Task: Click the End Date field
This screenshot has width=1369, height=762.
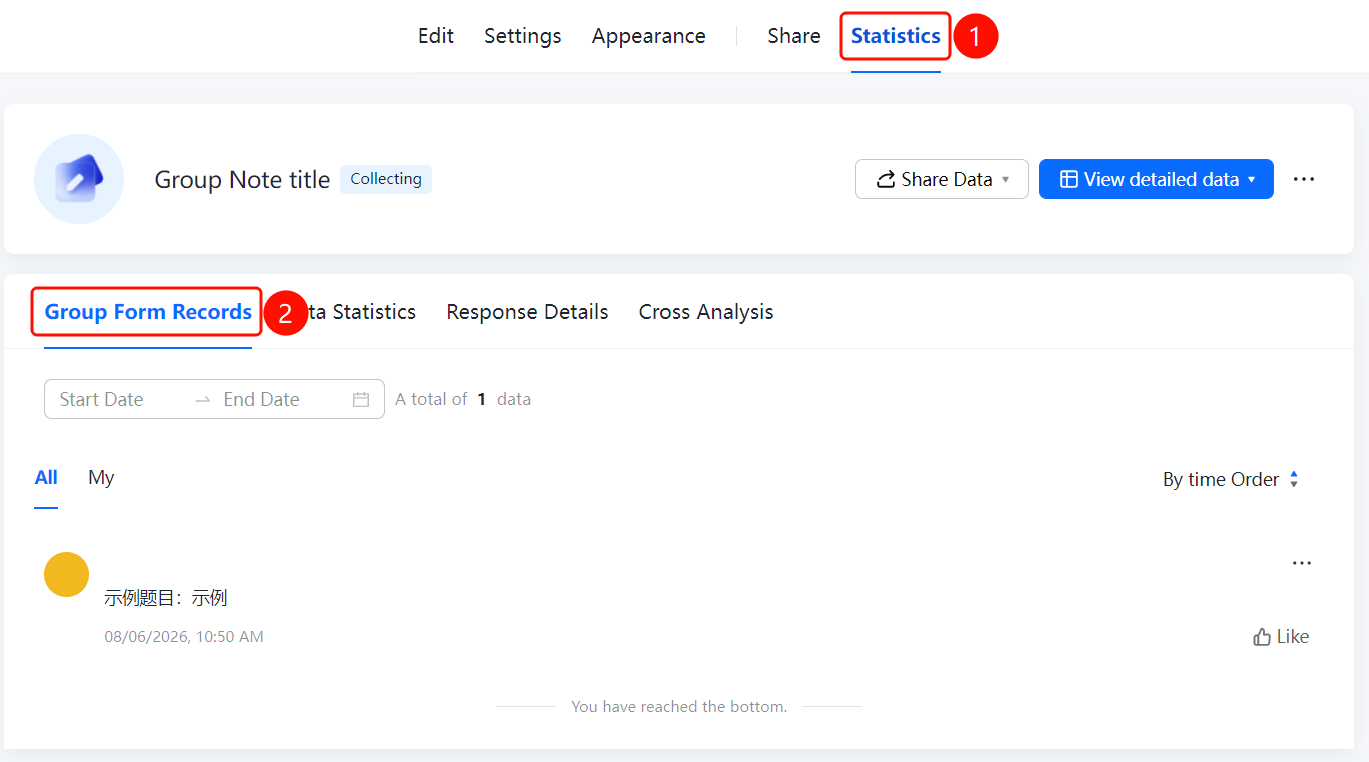Action: click(262, 399)
